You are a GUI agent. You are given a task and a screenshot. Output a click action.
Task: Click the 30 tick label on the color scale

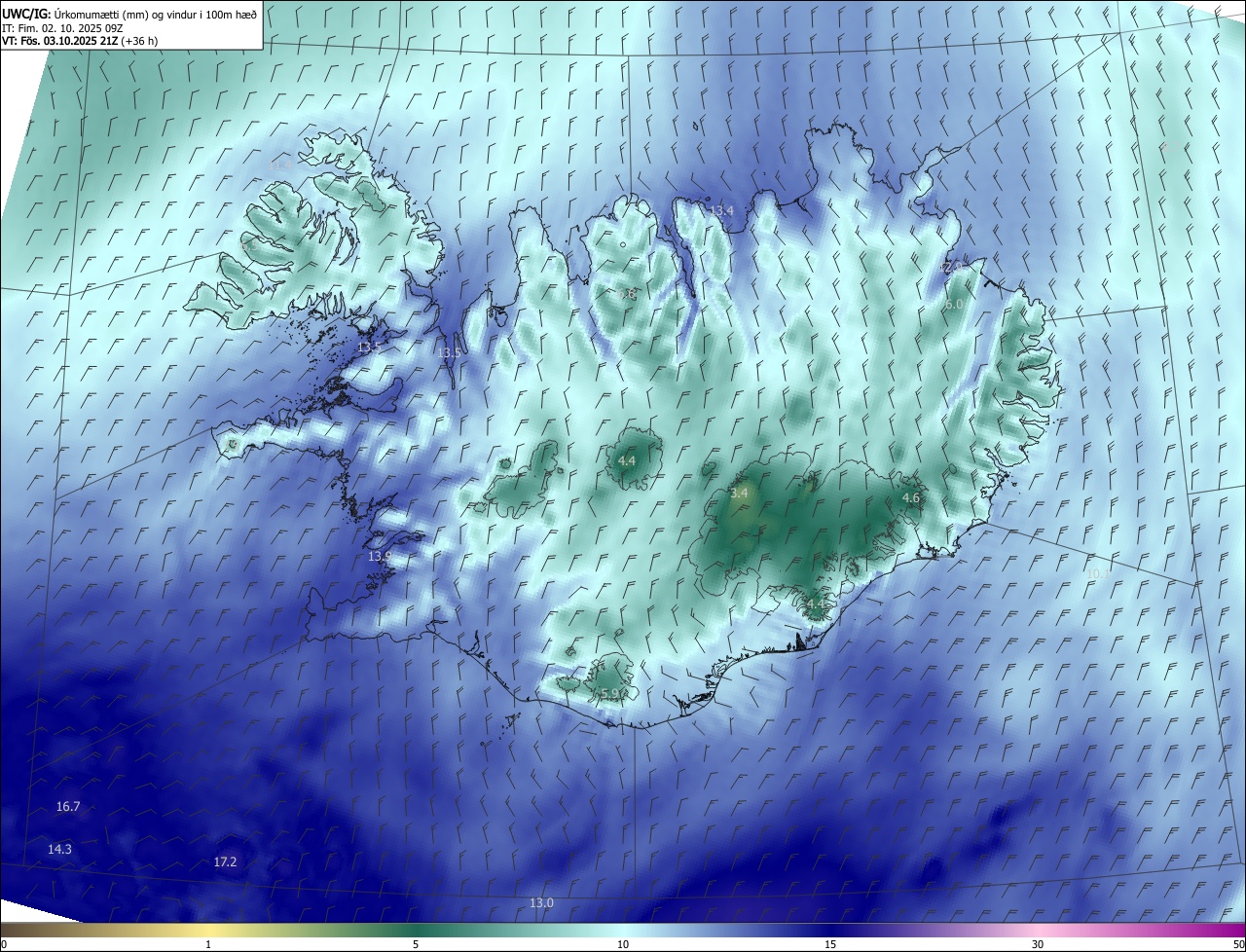1038,944
